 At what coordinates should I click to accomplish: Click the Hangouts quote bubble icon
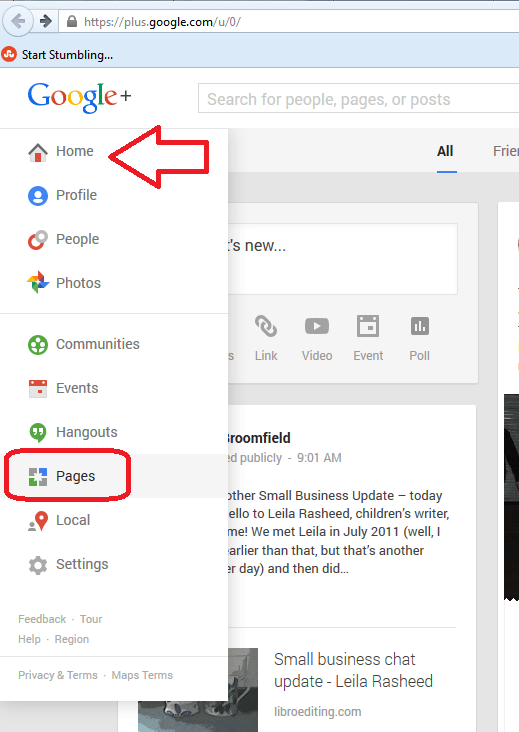click(38, 432)
